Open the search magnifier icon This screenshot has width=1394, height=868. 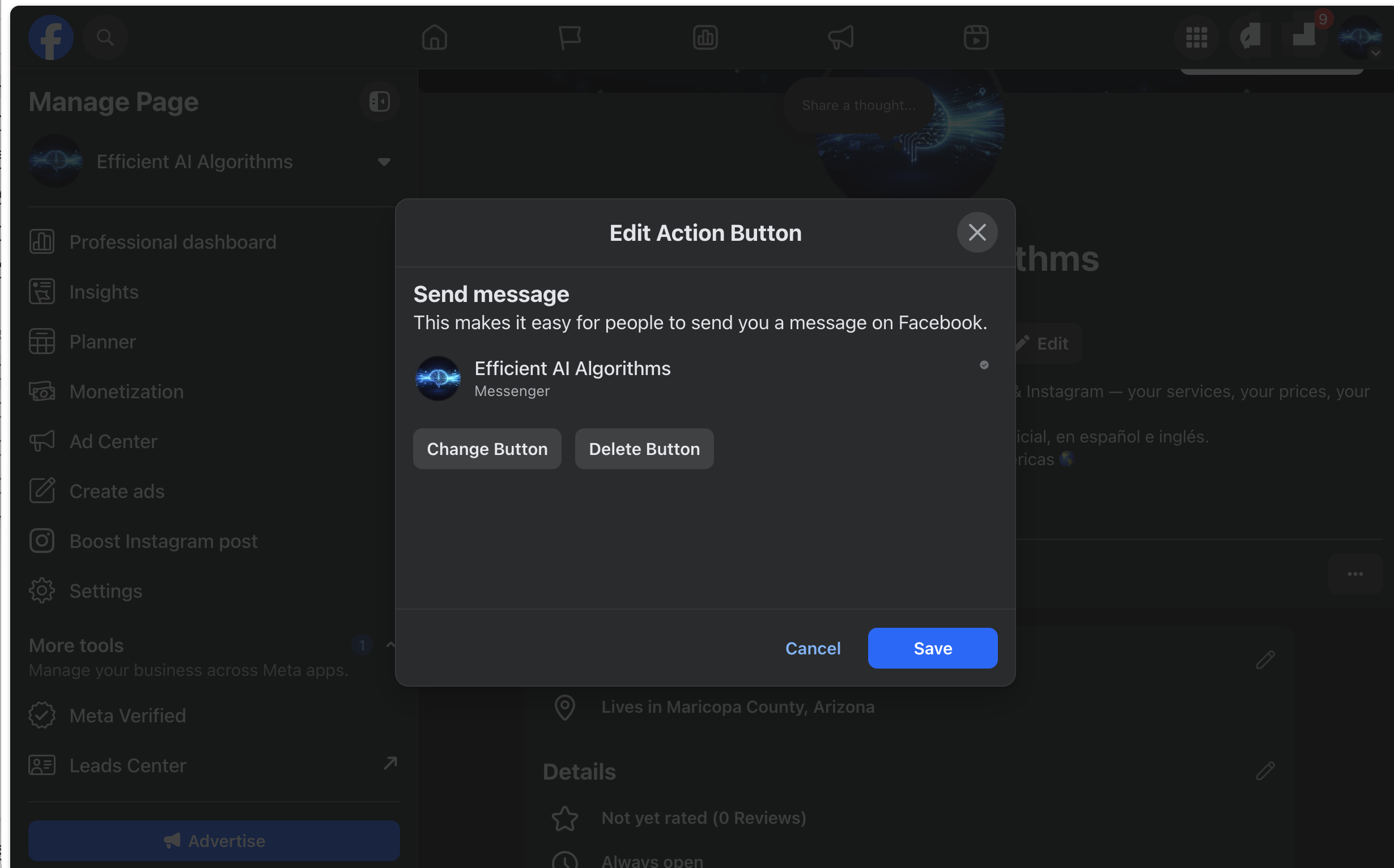(105, 37)
